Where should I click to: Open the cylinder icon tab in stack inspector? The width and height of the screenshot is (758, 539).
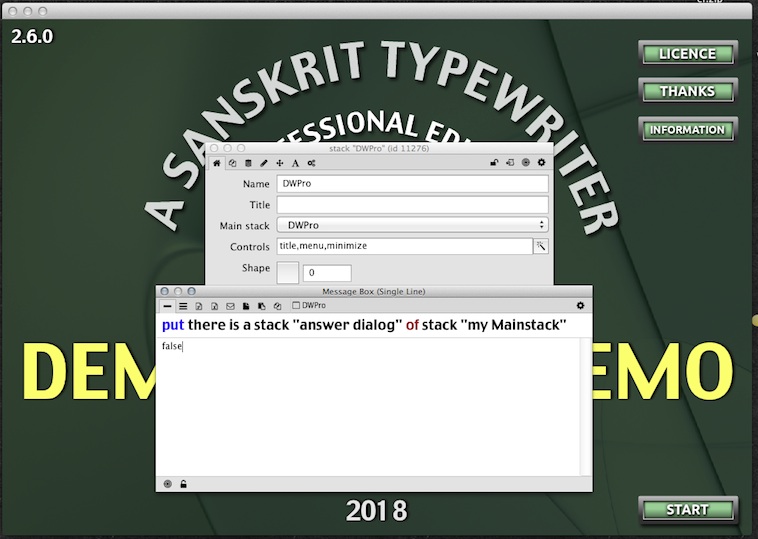tap(248, 163)
